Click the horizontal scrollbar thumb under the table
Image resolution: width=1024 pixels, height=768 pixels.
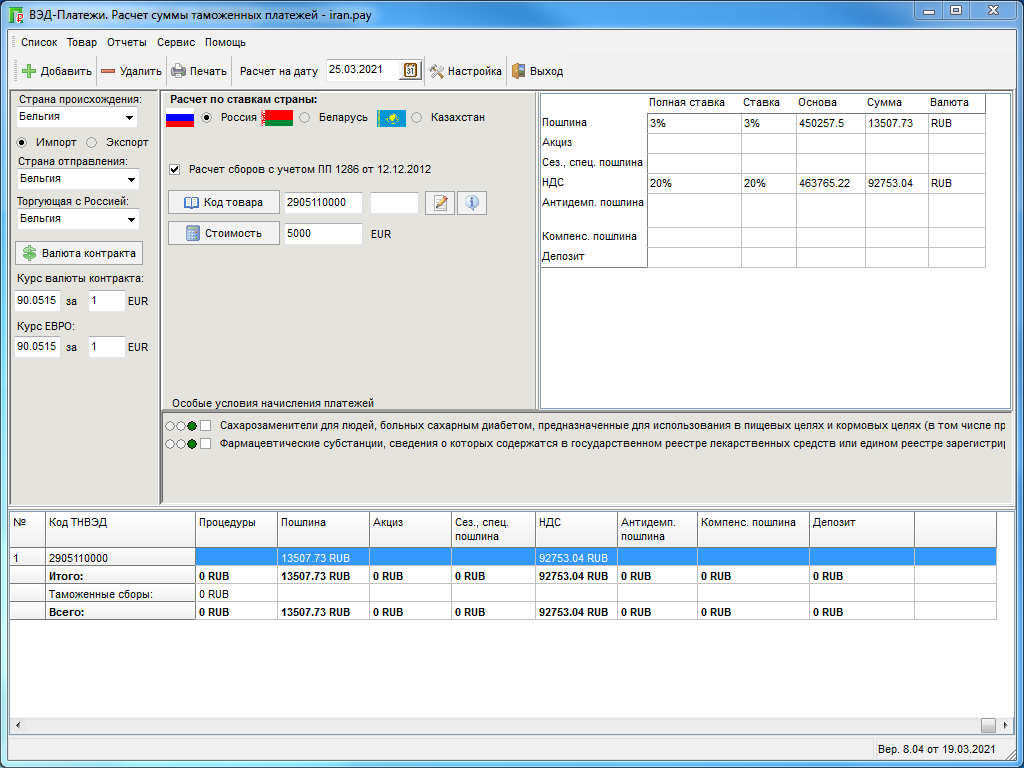pos(988,726)
